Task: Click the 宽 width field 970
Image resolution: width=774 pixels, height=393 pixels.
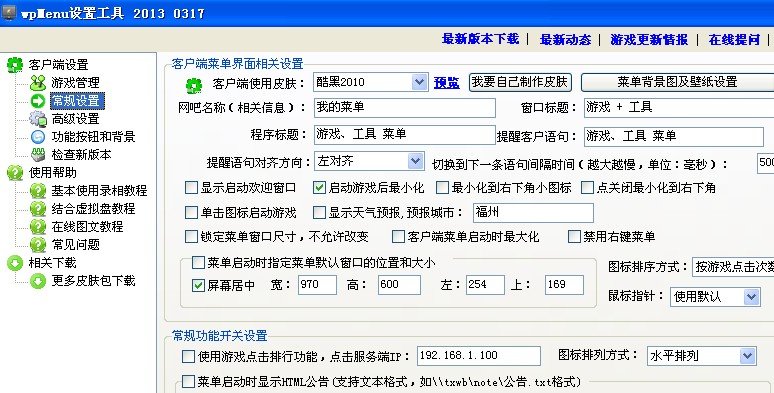Action: 317,285
